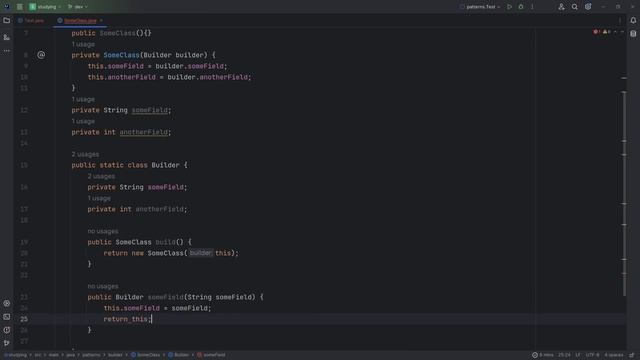640x360 pixels.
Task: Open the Database tool window icon
Action: coord(633,34)
